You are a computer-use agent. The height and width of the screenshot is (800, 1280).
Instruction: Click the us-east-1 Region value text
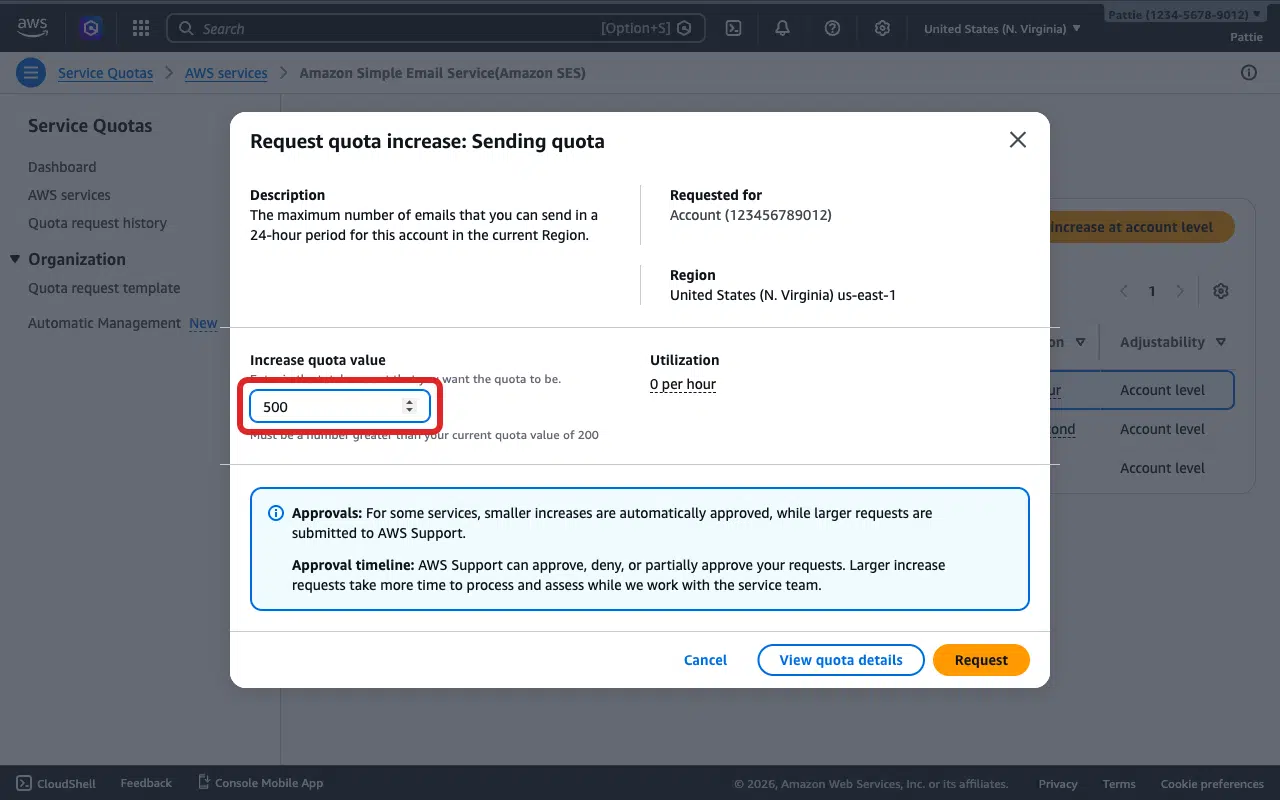coord(783,295)
